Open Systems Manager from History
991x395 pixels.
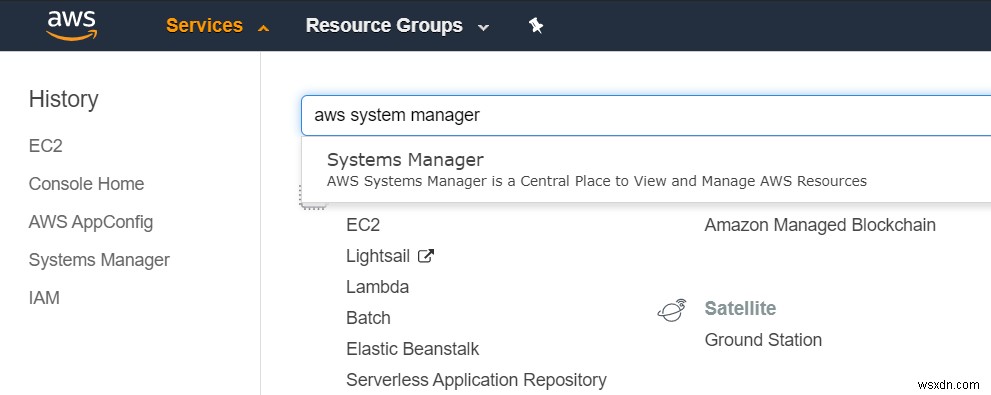click(99, 260)
